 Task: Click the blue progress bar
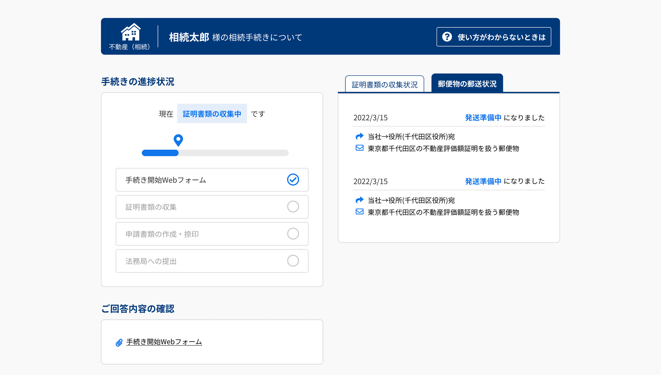(160, 153)
